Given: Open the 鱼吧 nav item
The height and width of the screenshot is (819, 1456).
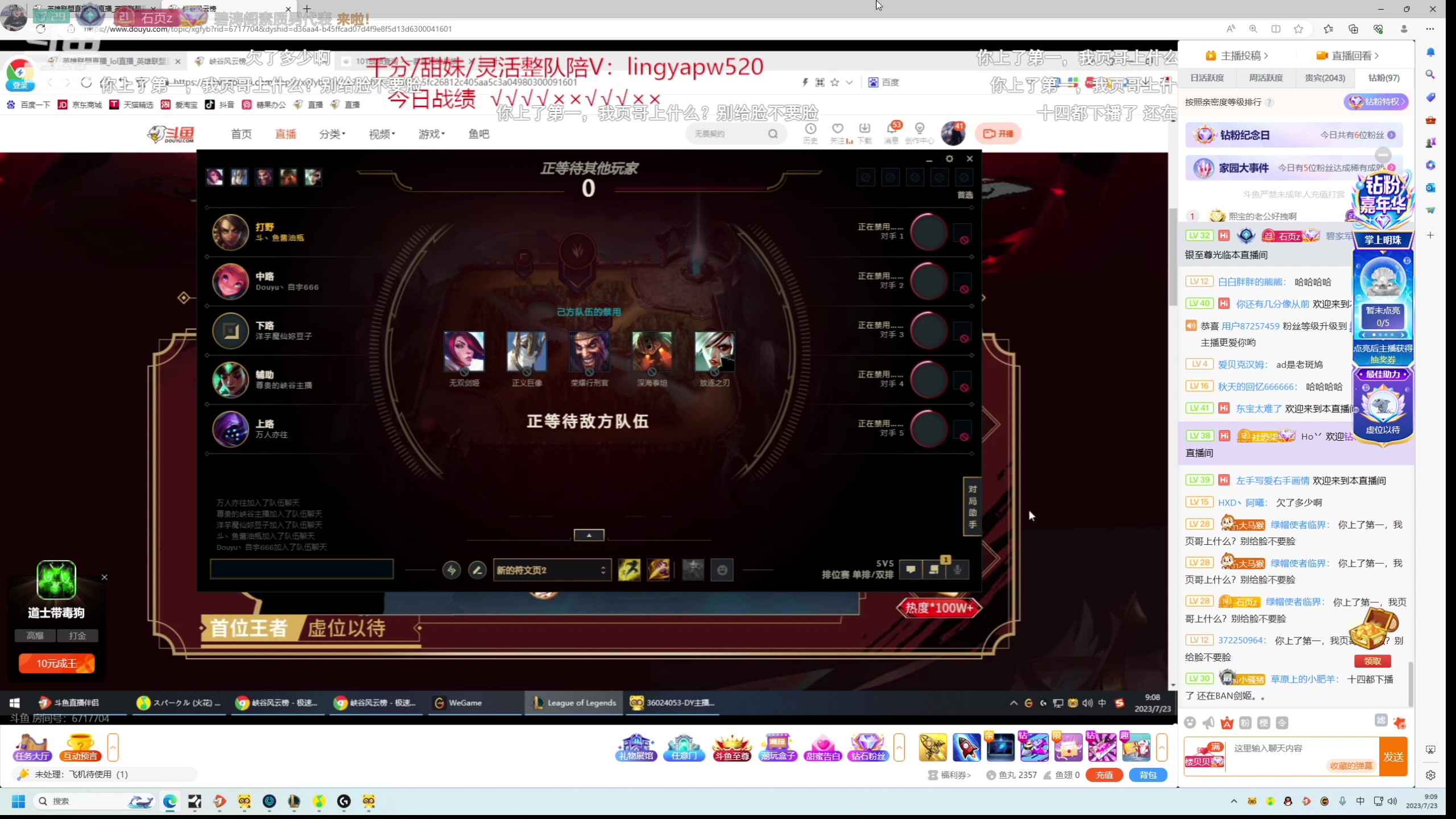Looking at the screenshot, I should [x=478, y=134].
